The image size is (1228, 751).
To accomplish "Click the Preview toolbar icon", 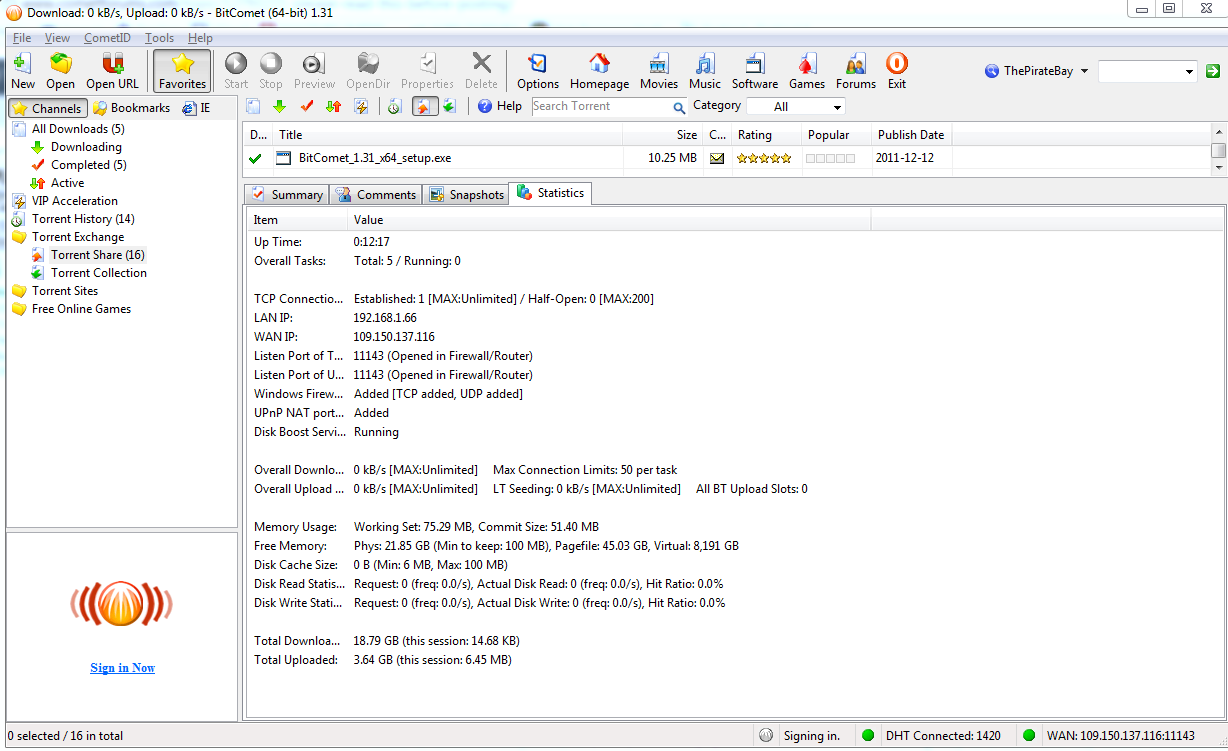I will 314,71.
